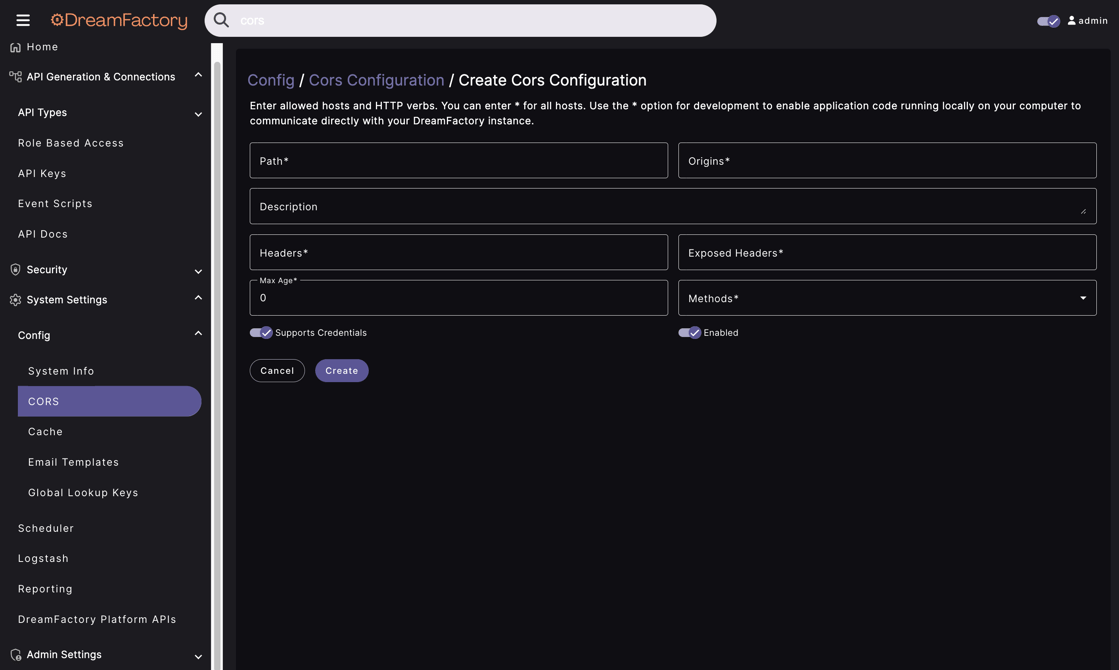Switch the theme toggle in top bar
1119x670 pixels.
1046,19
